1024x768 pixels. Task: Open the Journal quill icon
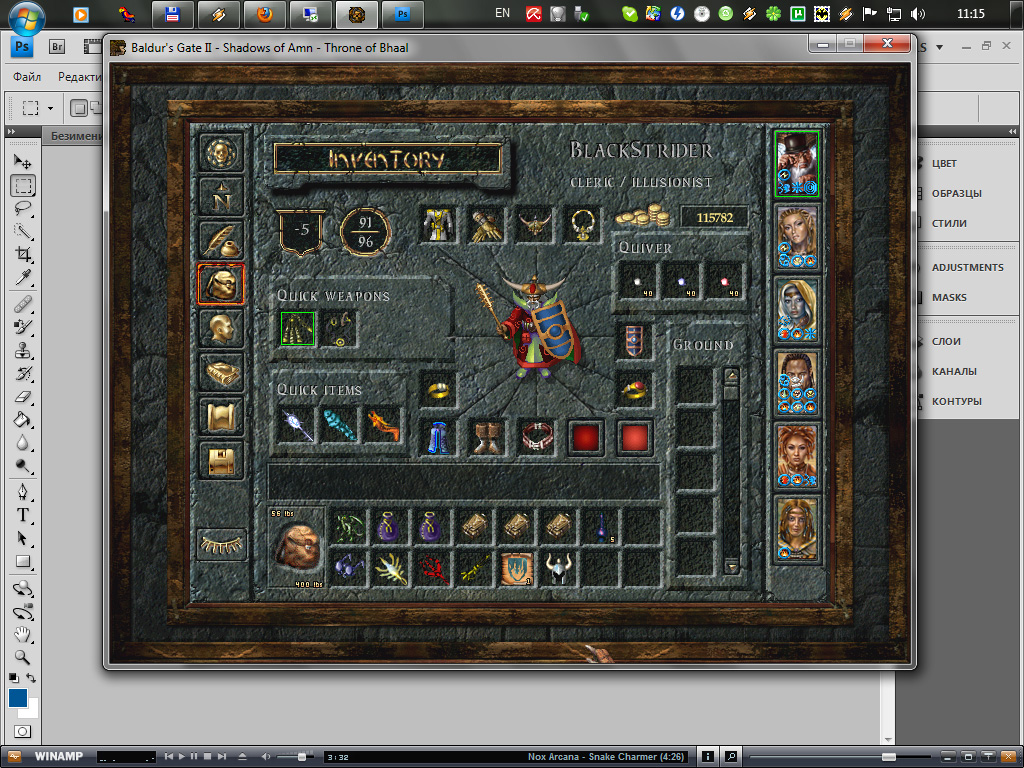click(x=221, y=240)
